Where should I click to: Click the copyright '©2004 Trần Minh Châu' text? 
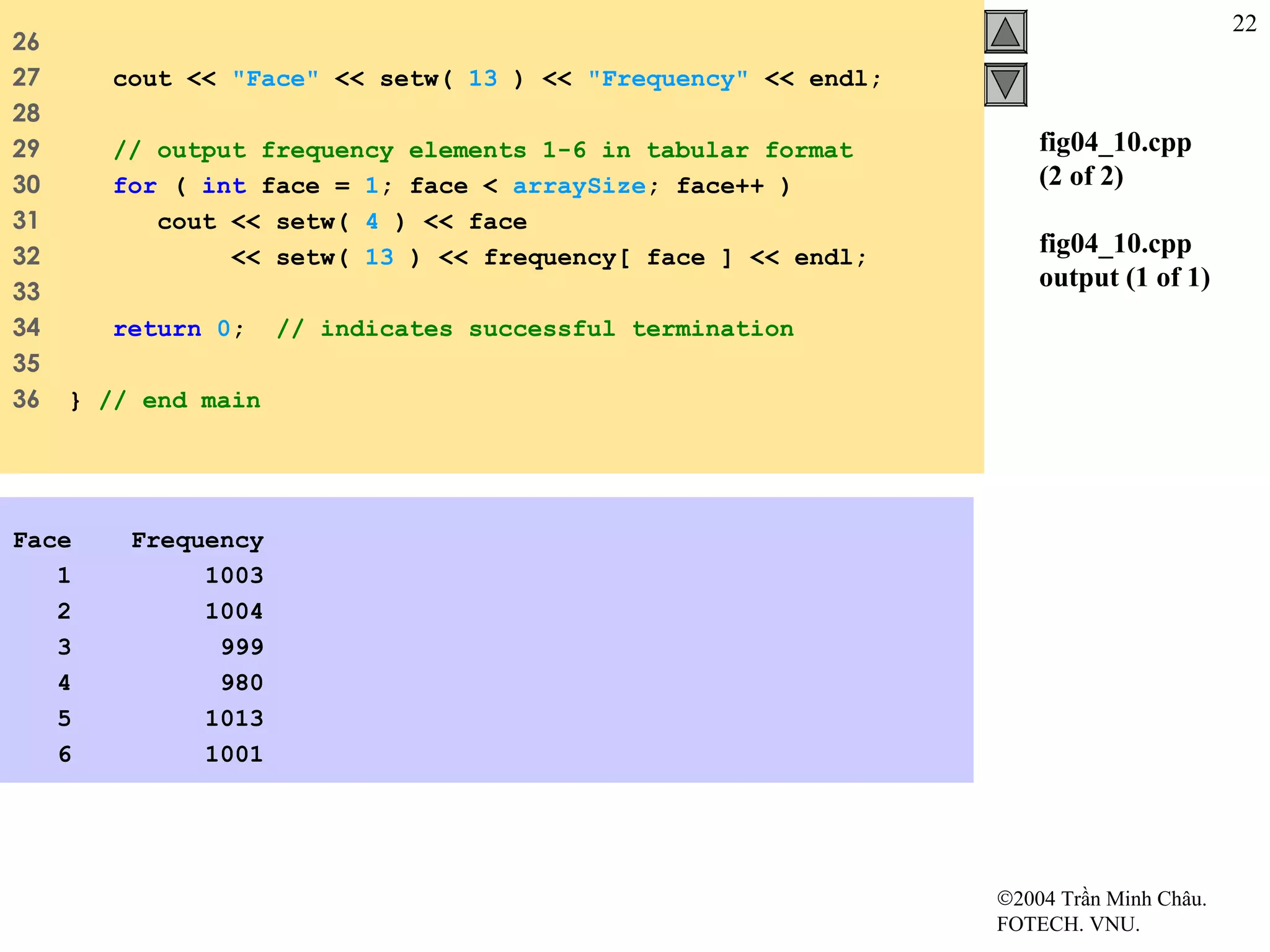(x=1101, y=899)
